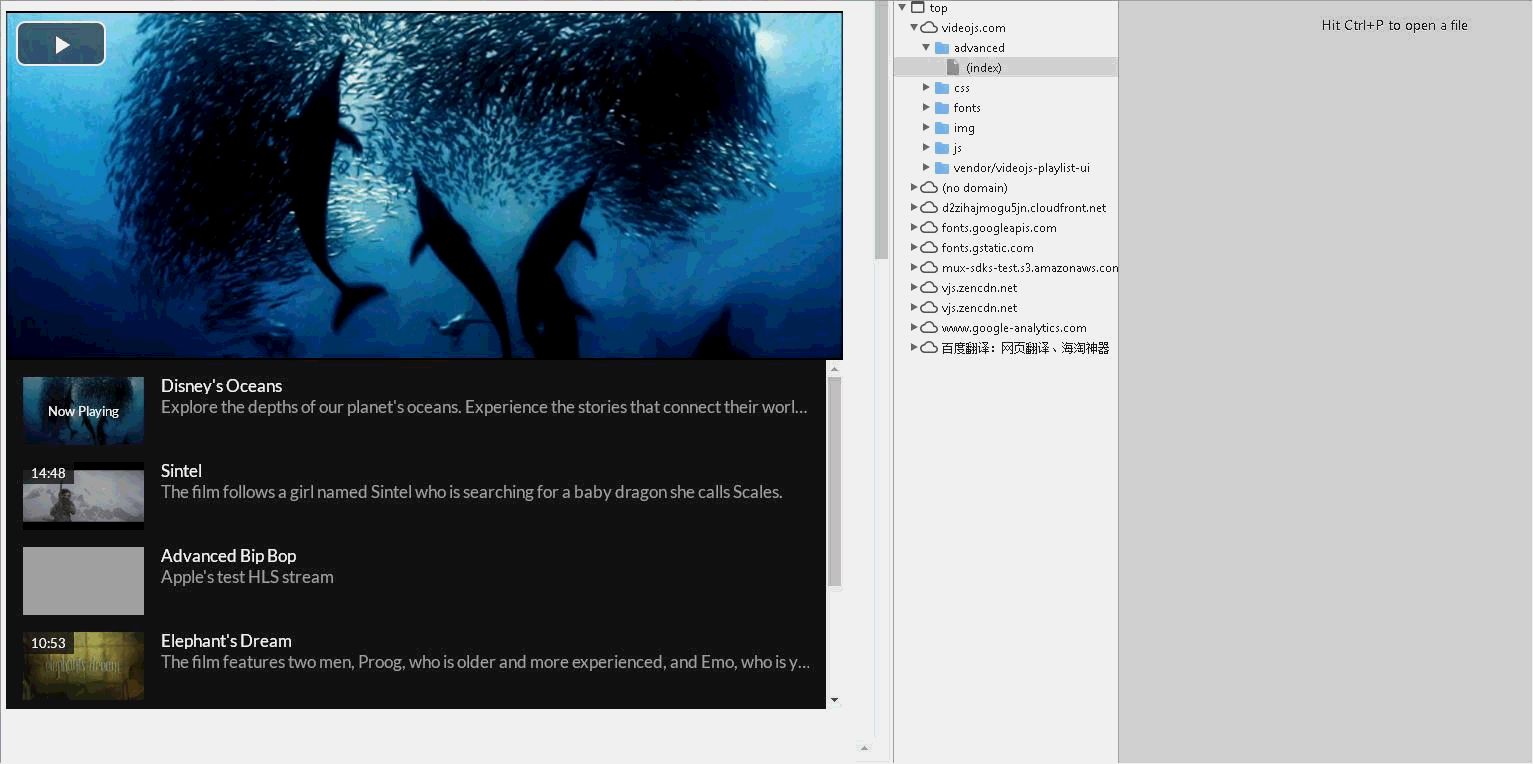Screen dimensions: 1533x764
Task: Click the js folder icon
Action: pyautogui.click(x=942, y=148)
